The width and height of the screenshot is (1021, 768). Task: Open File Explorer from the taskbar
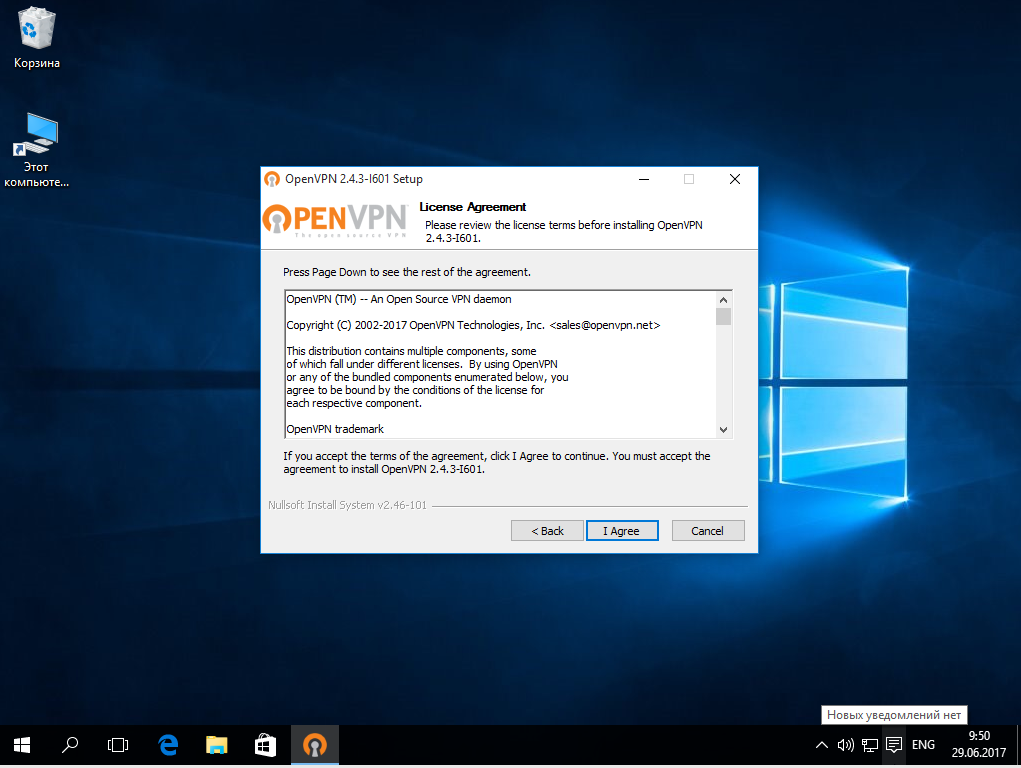(x=217, y=745)
